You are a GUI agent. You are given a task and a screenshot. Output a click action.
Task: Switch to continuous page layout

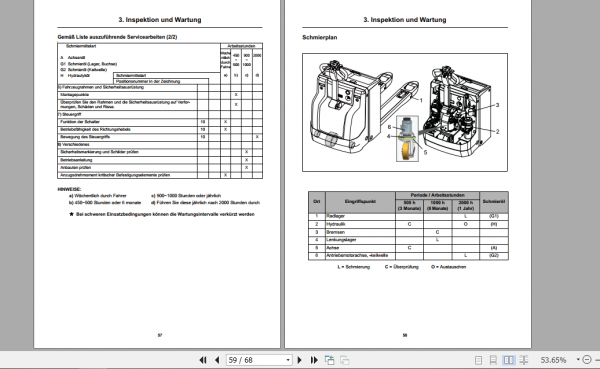point(493,360)
